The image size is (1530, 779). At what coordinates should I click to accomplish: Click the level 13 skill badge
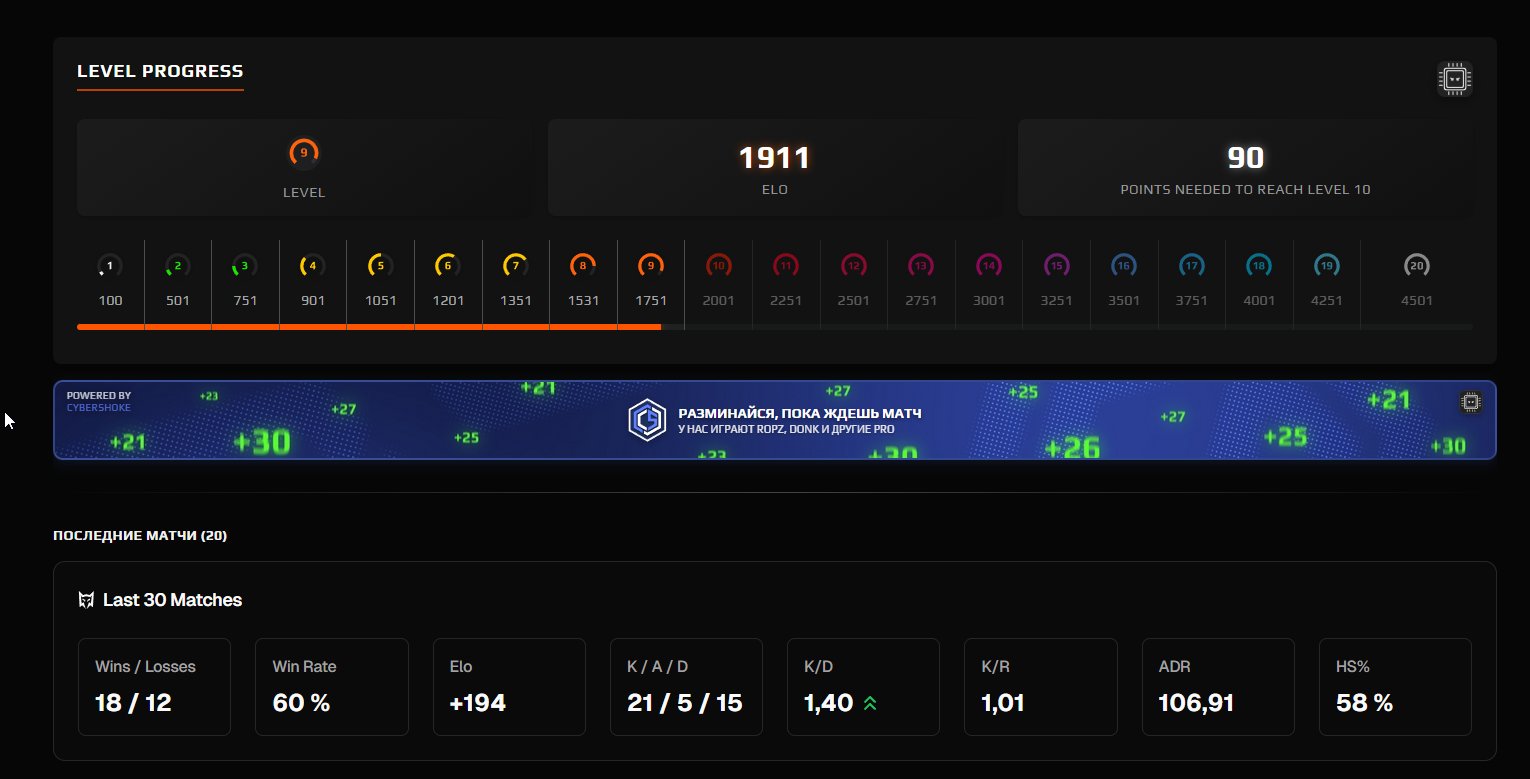pyautogui.click(x=921, y=265)
